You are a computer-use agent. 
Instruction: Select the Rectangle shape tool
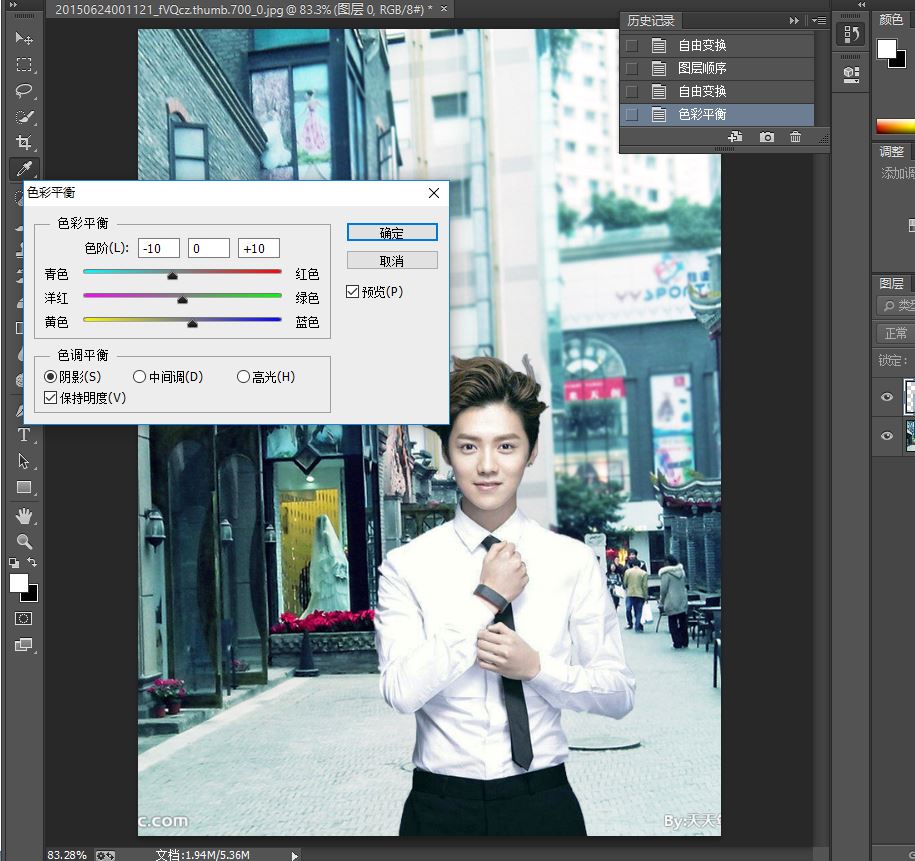pos(24,487)
